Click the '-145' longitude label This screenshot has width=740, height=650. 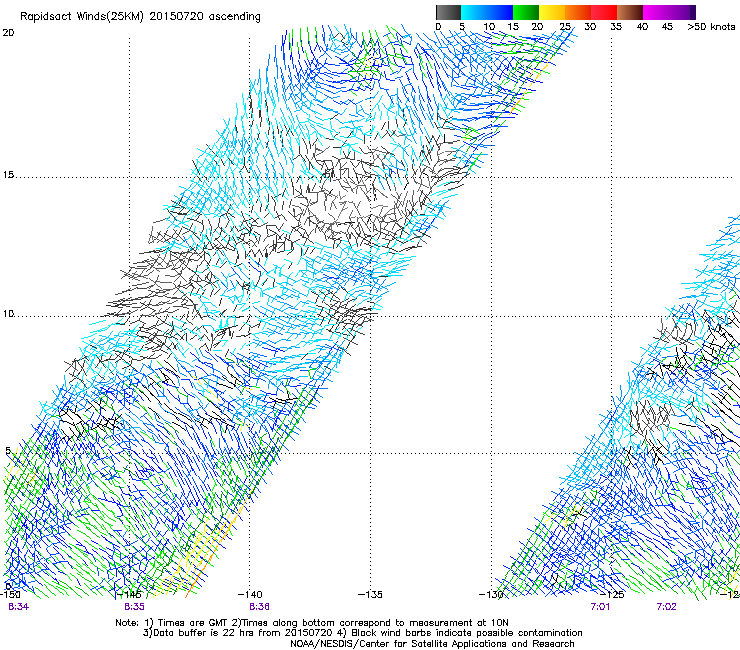tap(129, 594)
